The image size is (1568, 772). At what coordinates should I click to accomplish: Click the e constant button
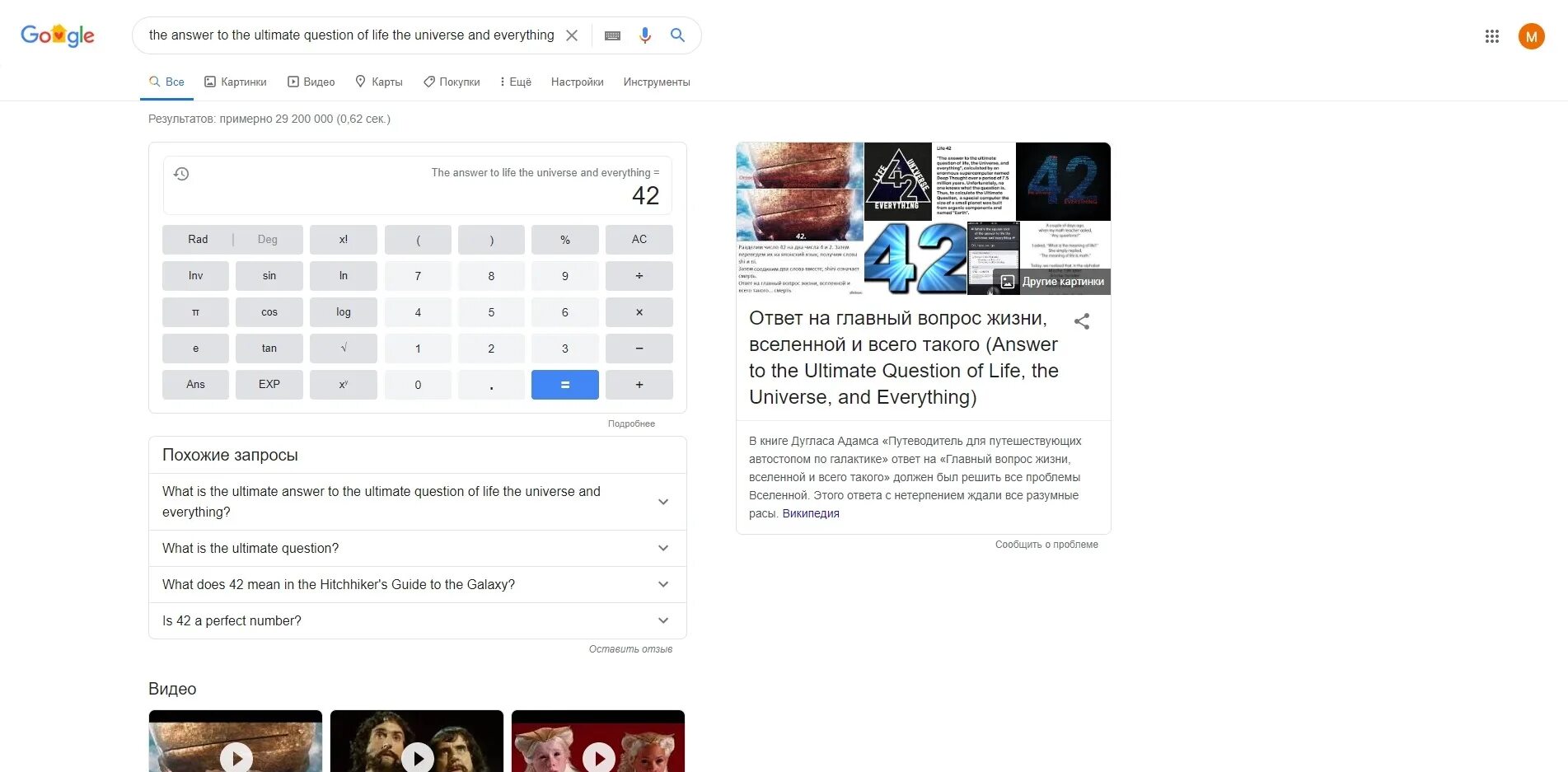tap(195, 349)
